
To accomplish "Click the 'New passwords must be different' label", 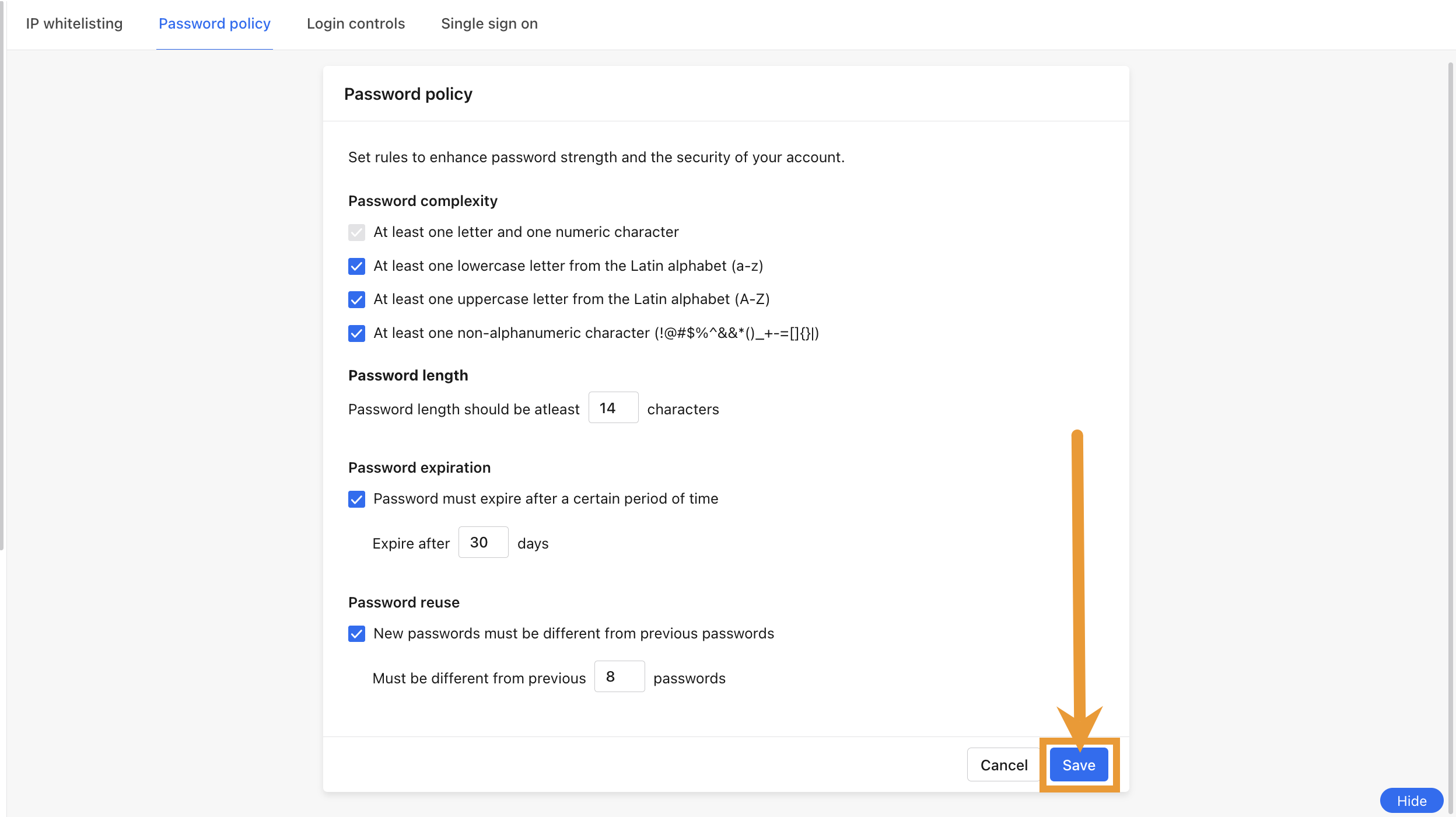I will click(573, 634).
